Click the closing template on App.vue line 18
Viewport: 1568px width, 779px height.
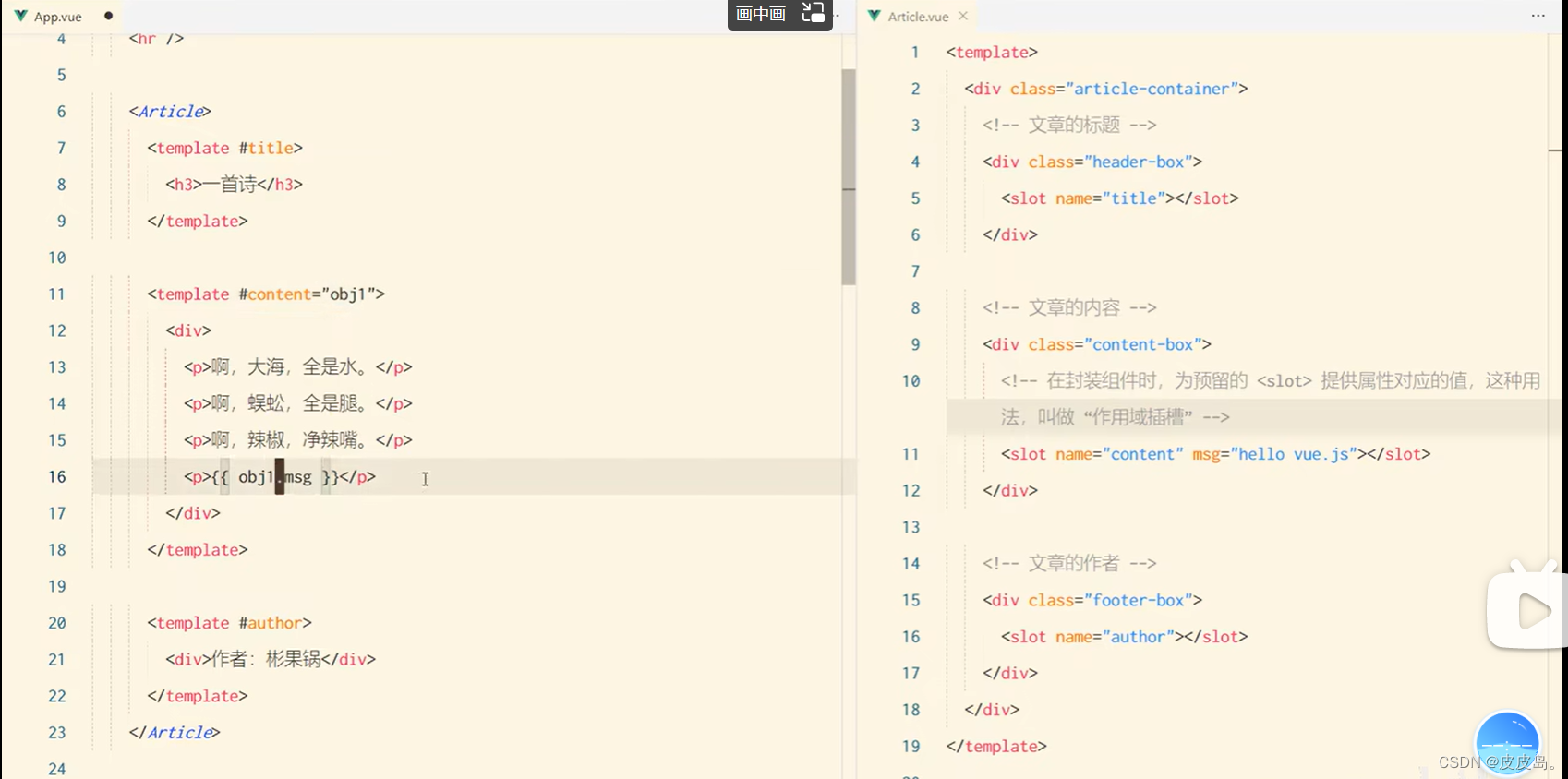pos(198,550)
